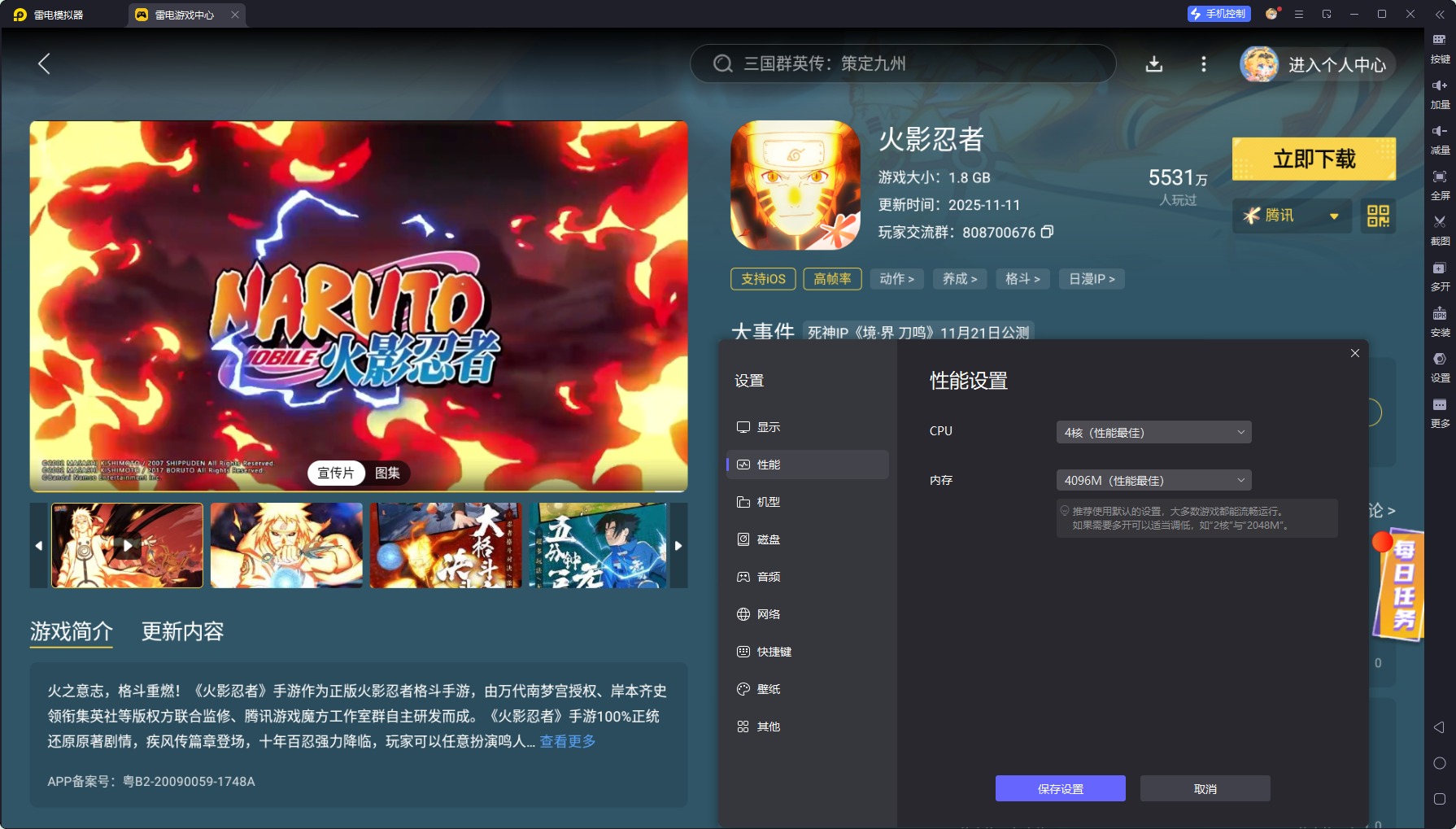Screen dimensions: 1456x829
Task: Enter fullscreen via the 全屏 sidebar icon
Action: (1440, 185)
